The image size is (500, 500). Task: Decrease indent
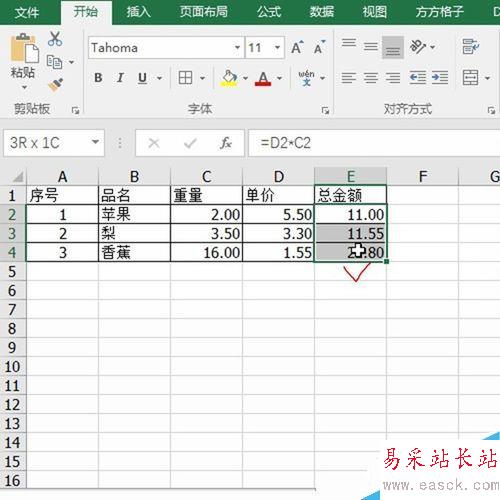coord(418,78)
